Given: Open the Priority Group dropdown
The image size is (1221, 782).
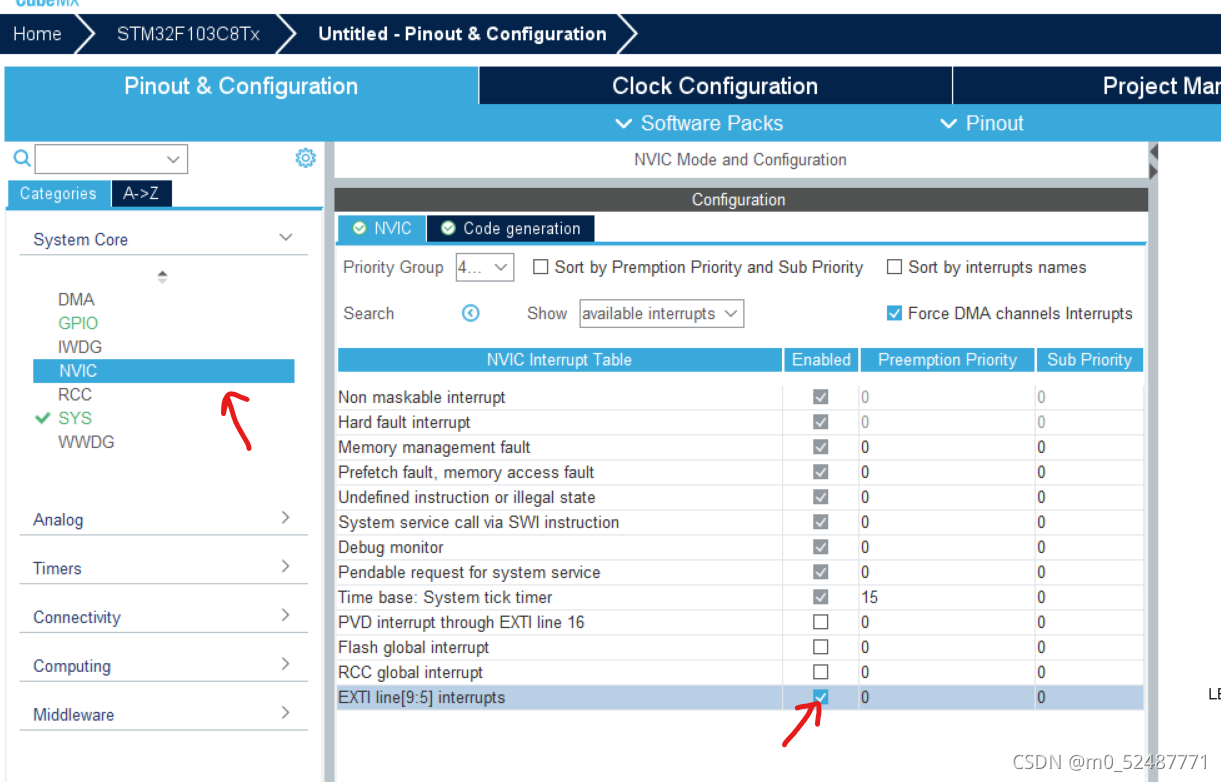Looking at the screenshot, I should (485, 267).
